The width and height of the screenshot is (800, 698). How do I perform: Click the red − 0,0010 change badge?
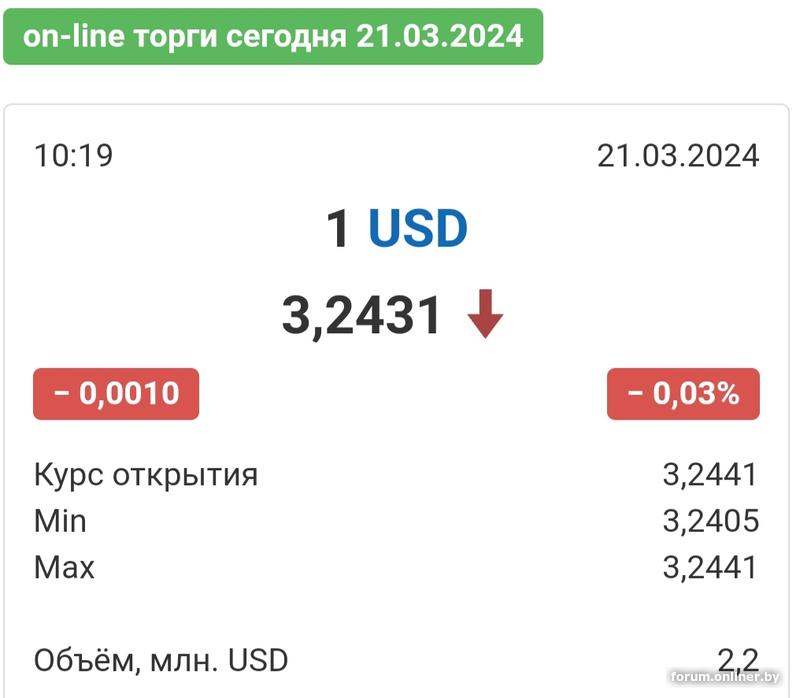116,394
